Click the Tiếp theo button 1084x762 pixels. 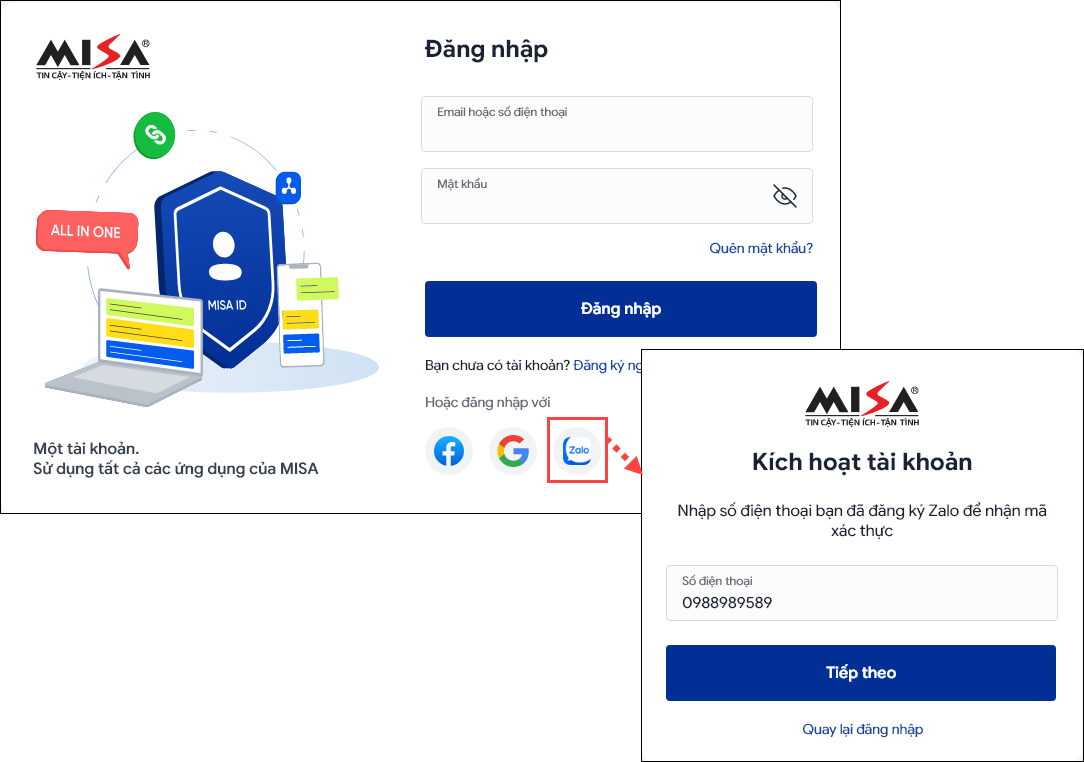(861, 673)
